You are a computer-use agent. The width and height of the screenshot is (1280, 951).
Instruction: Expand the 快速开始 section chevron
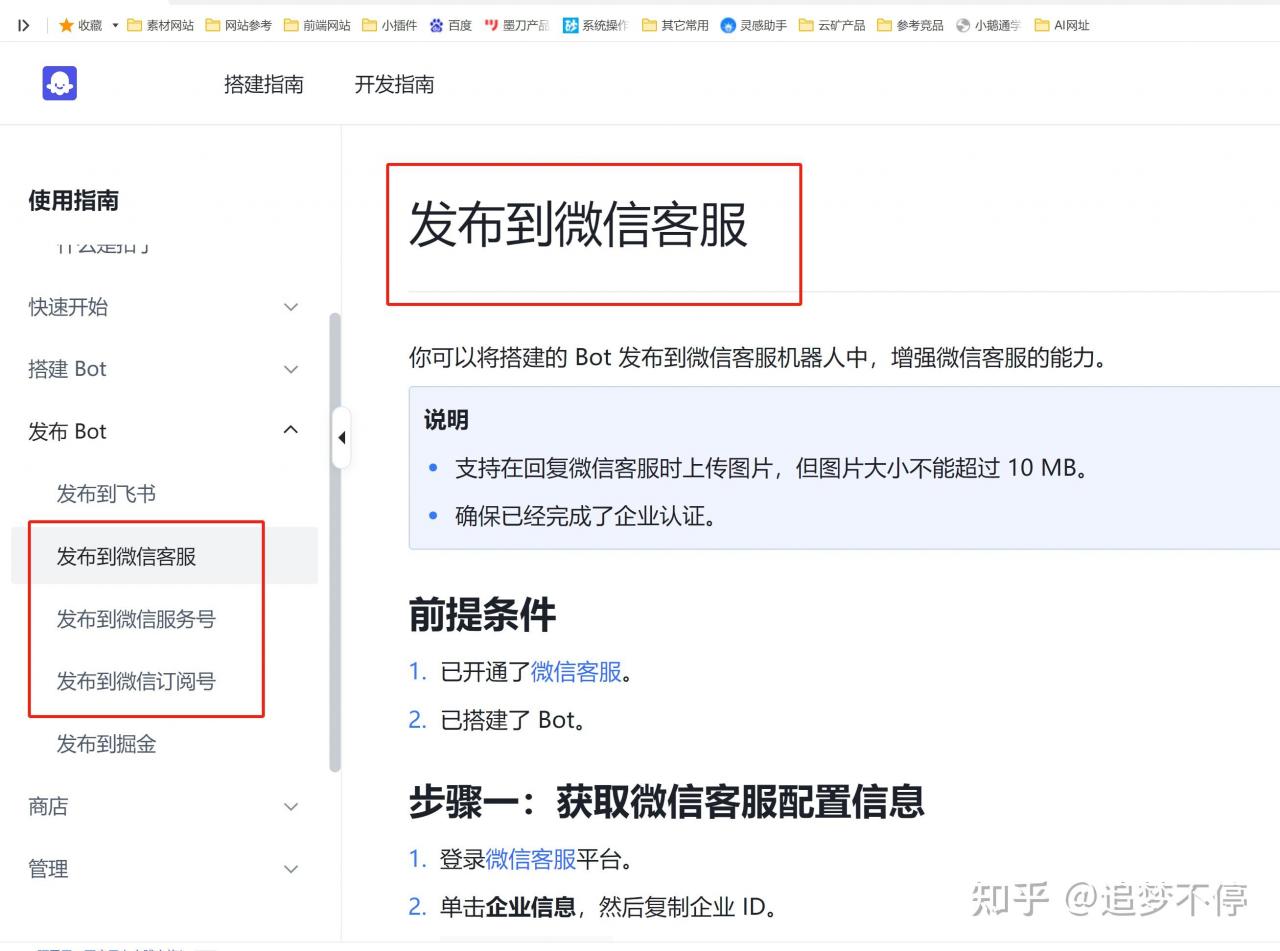(x=291, y=307)
